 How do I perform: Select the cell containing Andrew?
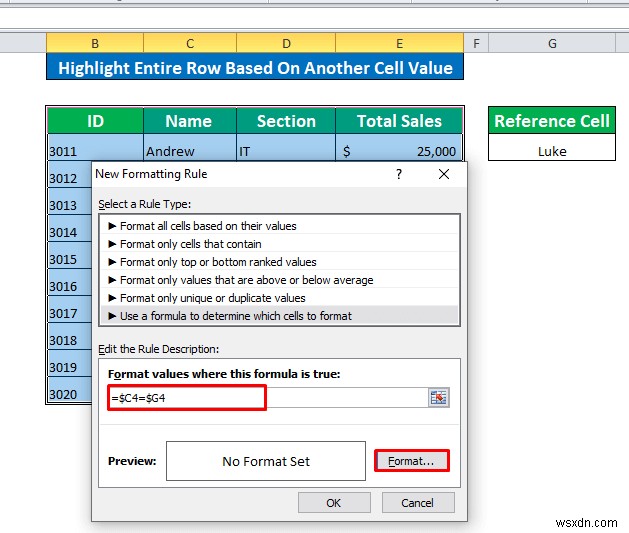coord(190,148)
